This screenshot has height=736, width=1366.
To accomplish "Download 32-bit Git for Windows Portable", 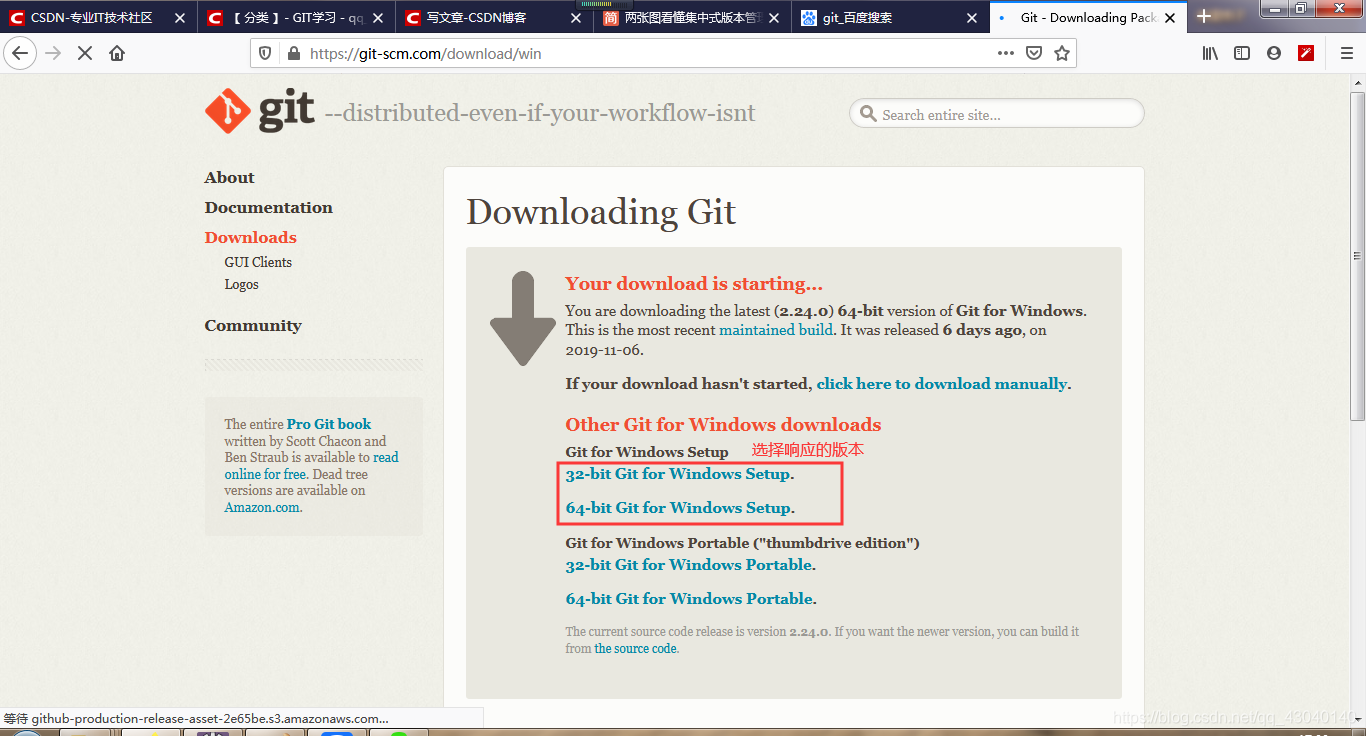I will [x=689, y=565].
